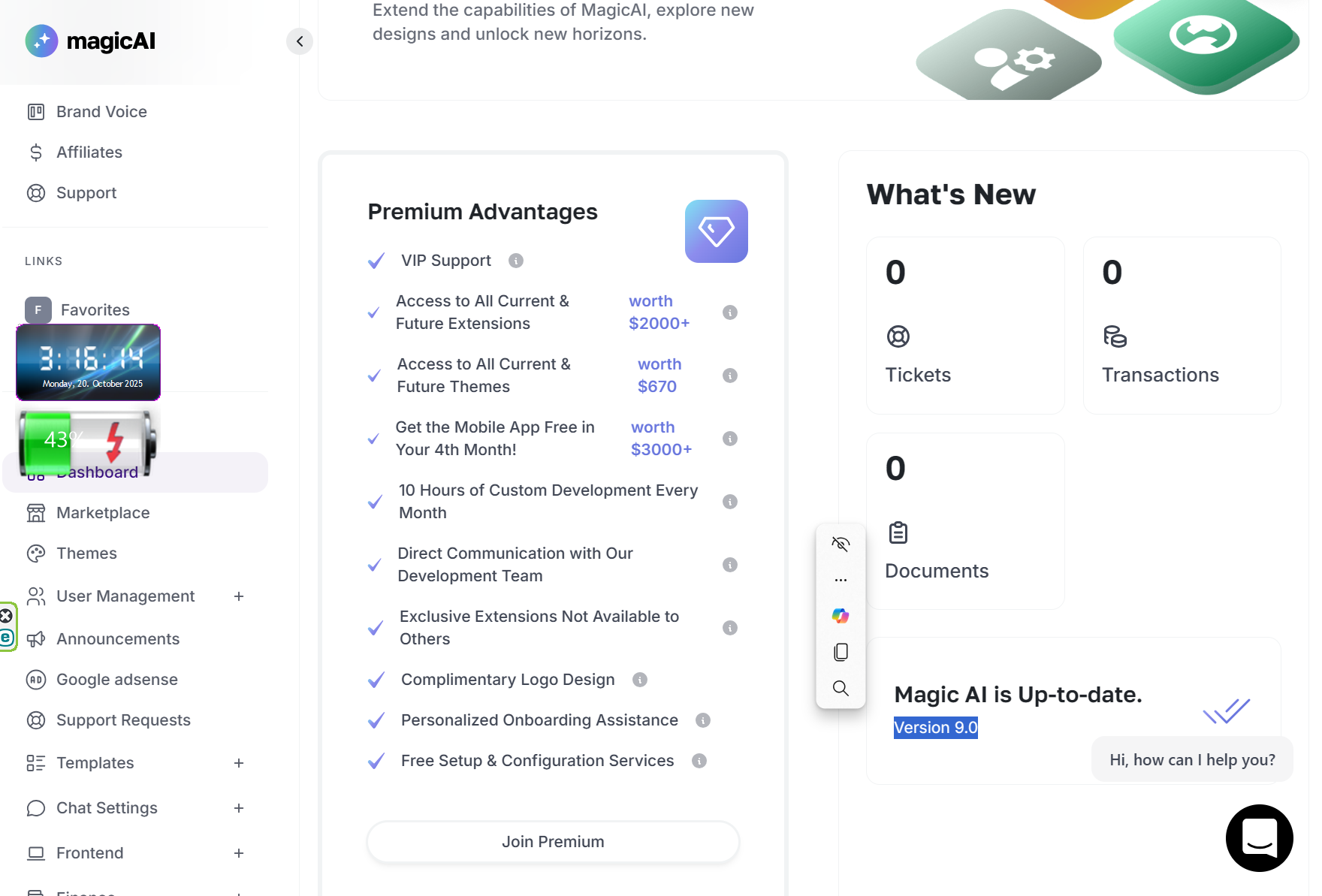Expand the Chat Settings submenu
Viewport: 1322px width, 896px height.
click(x=239, y=808)
